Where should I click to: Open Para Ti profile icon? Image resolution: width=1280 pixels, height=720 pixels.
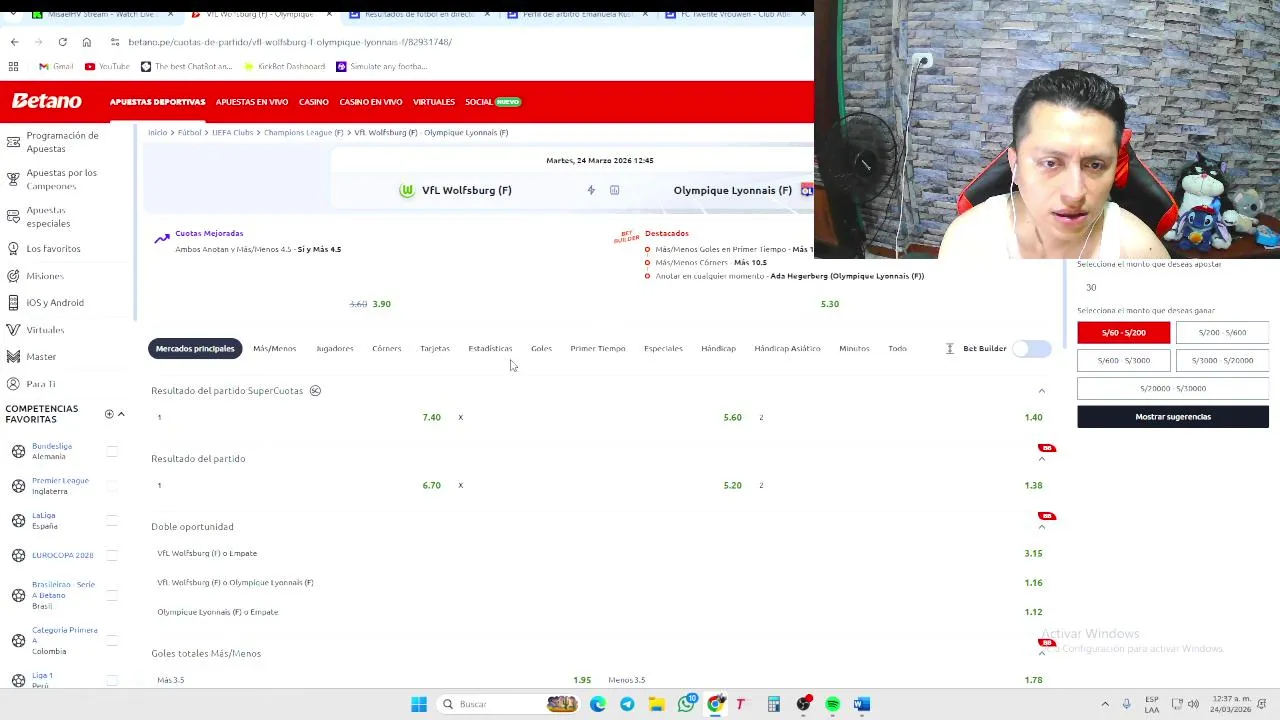pos(13,383)
